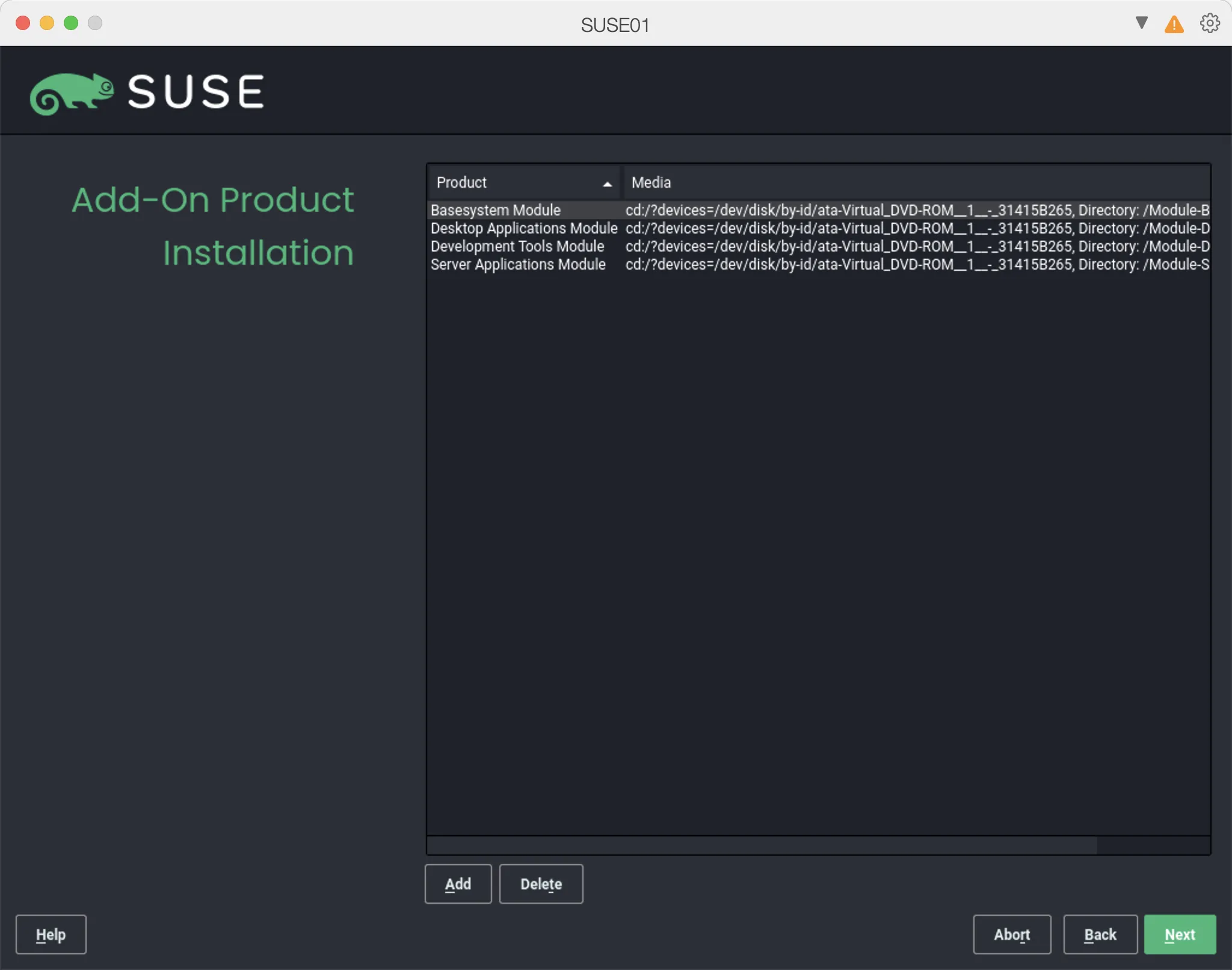
Task: Click the warning triangle in the title bar
Action: (1173, 24)
